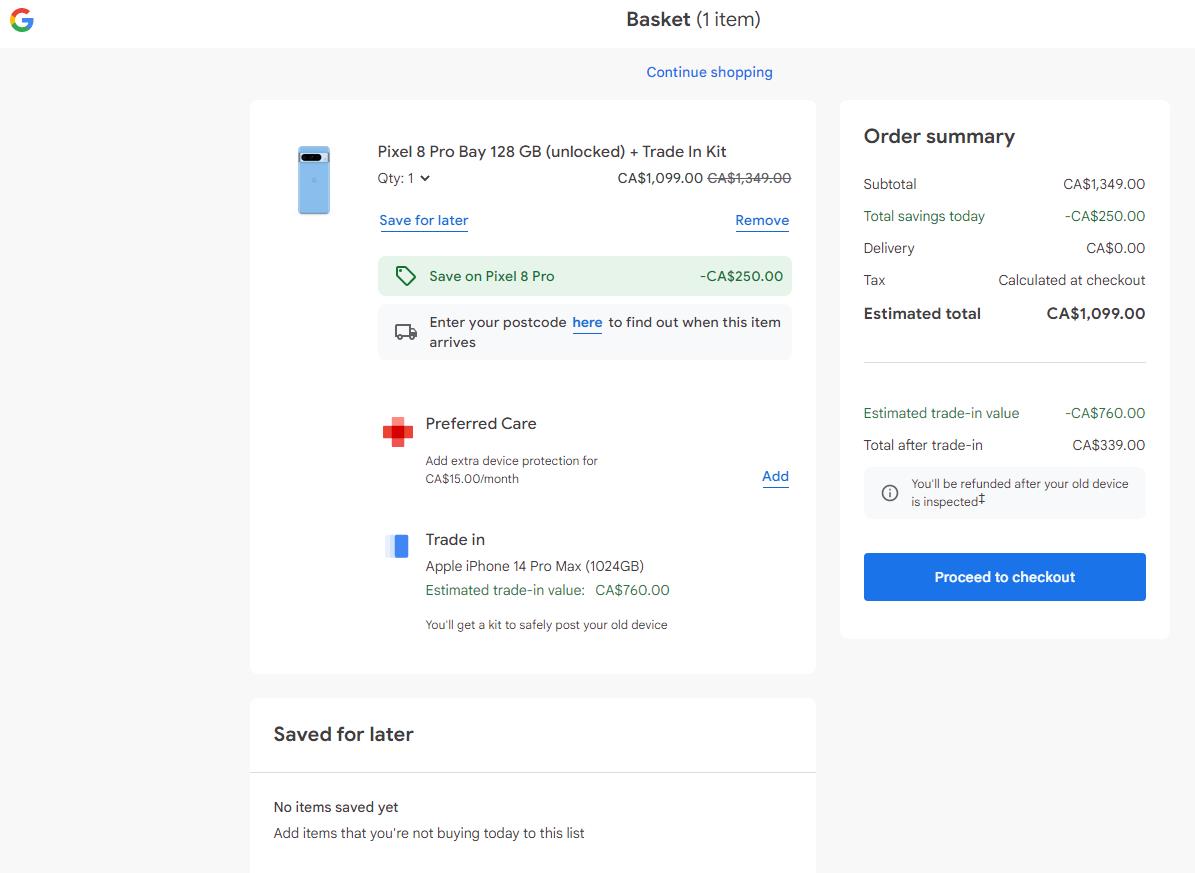Save the Pixel 8 Pro for later

click(424, 220)
